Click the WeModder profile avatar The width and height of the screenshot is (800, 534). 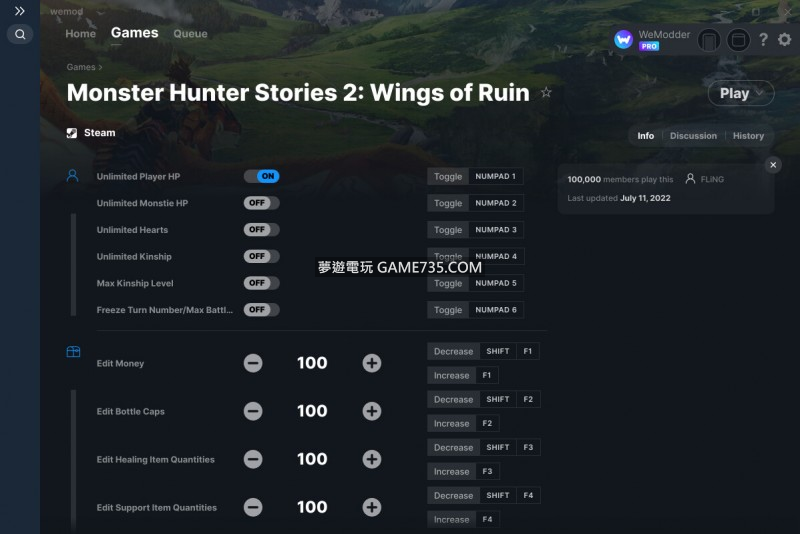pos(623,39)
